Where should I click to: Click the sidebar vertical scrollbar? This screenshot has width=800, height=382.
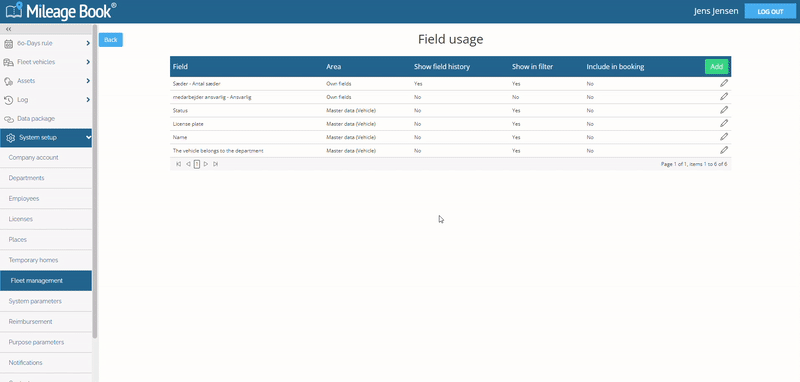click(95, 181)
